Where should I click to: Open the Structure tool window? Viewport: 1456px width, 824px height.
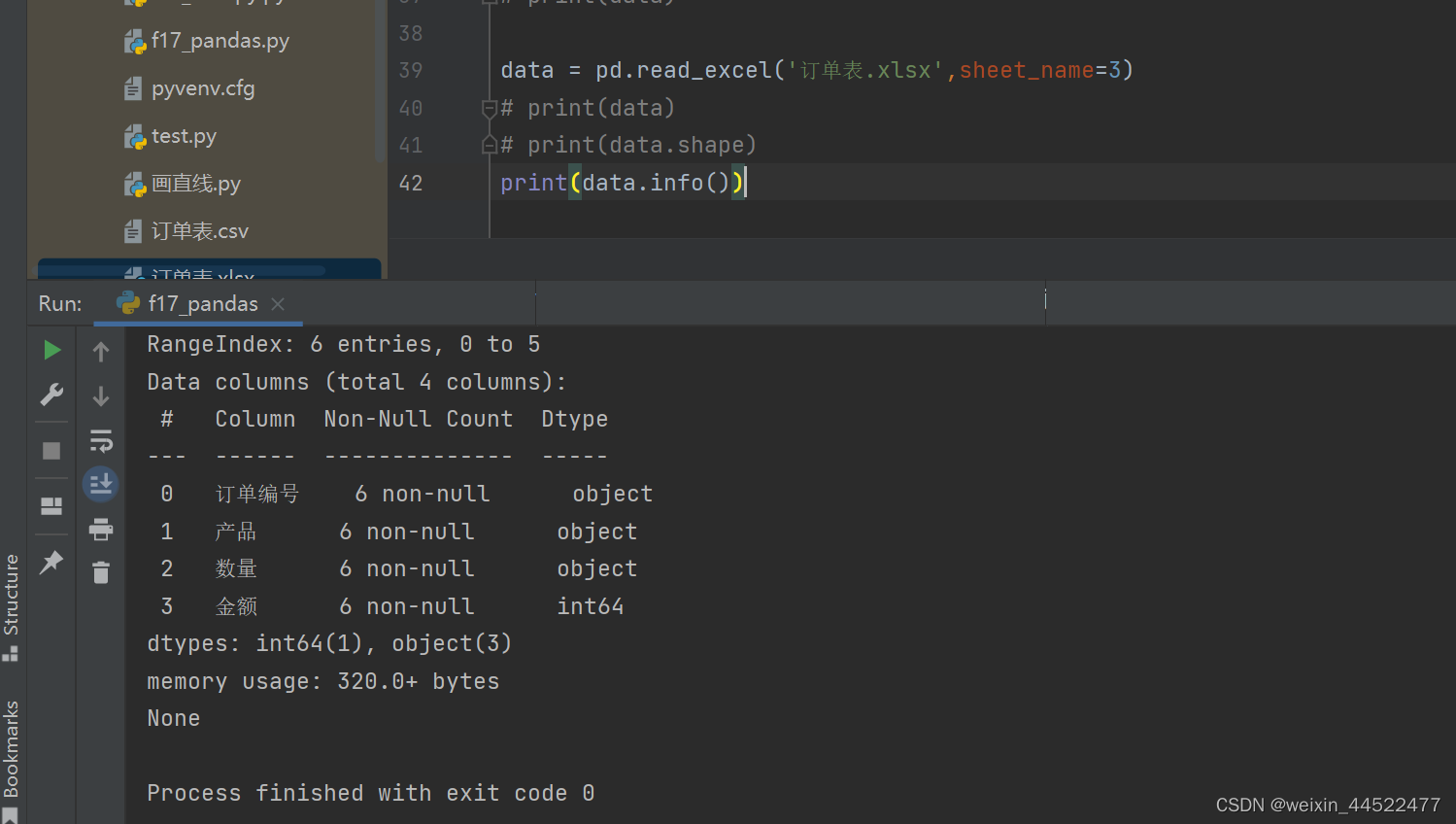[x=11, y=607]
